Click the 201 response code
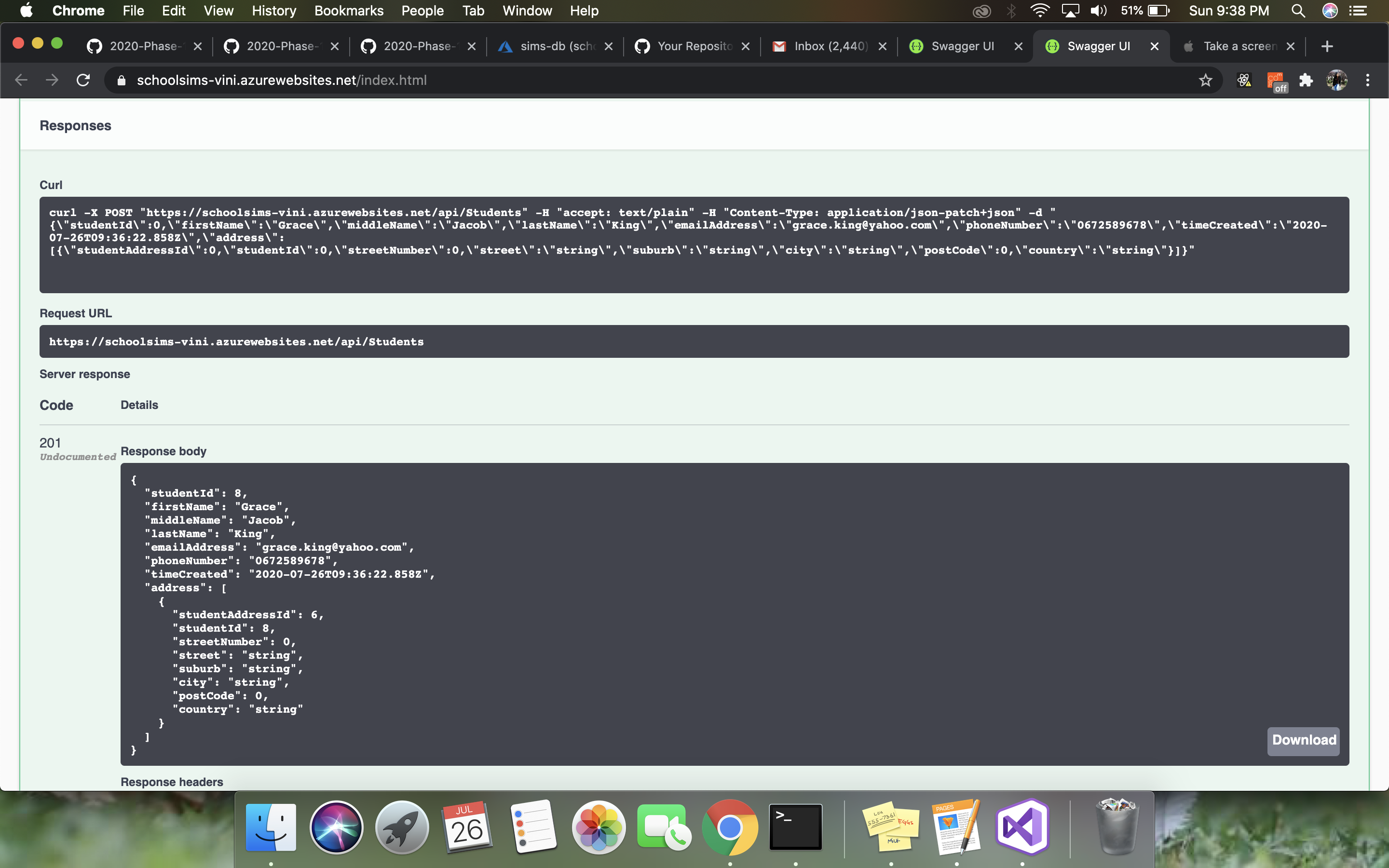This screenshot has width=1389, height=868. click(50, 443)
